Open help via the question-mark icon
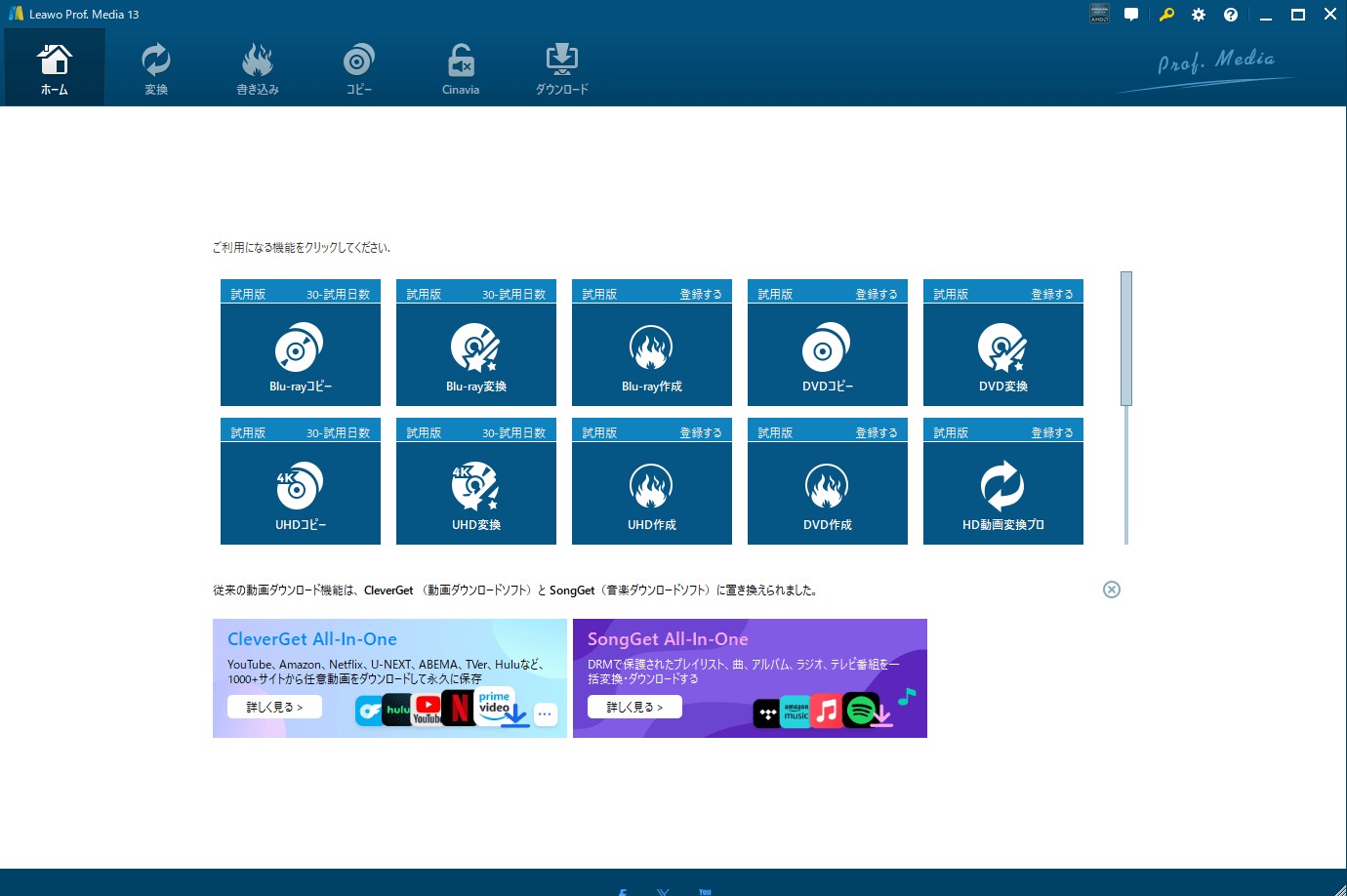Image resolution: width=1347 pixels, height=896 pixels. tap(1231, 15)
